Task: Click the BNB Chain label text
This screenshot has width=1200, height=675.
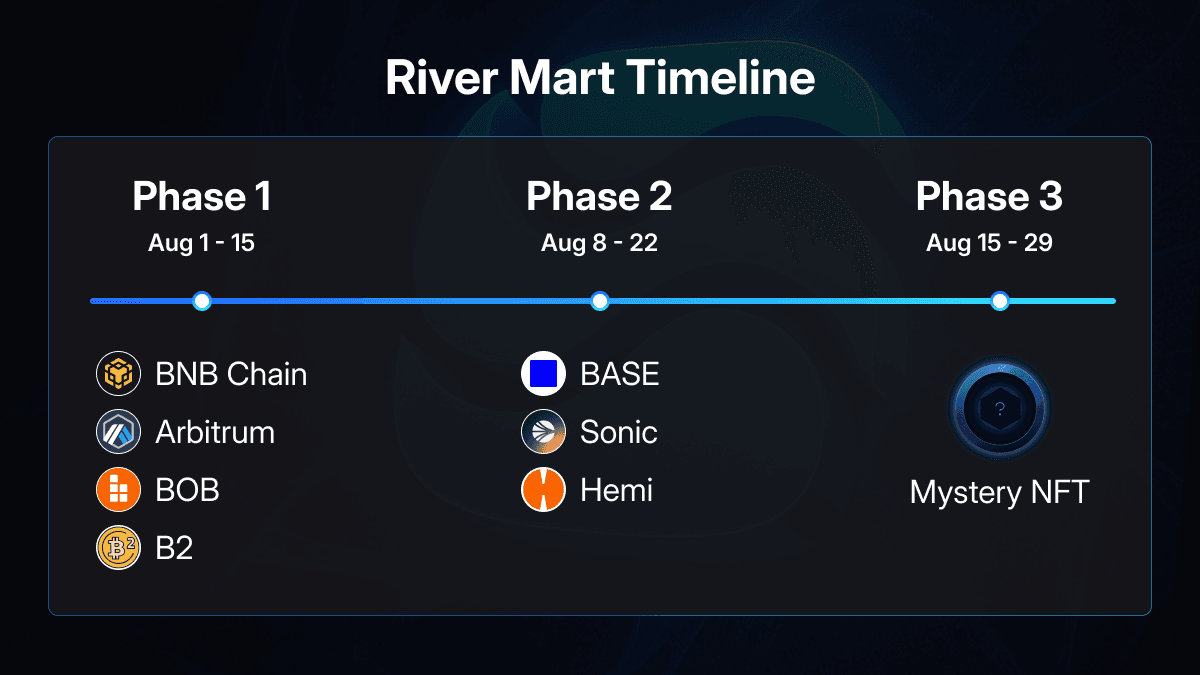Action: [x=231, y=374]
